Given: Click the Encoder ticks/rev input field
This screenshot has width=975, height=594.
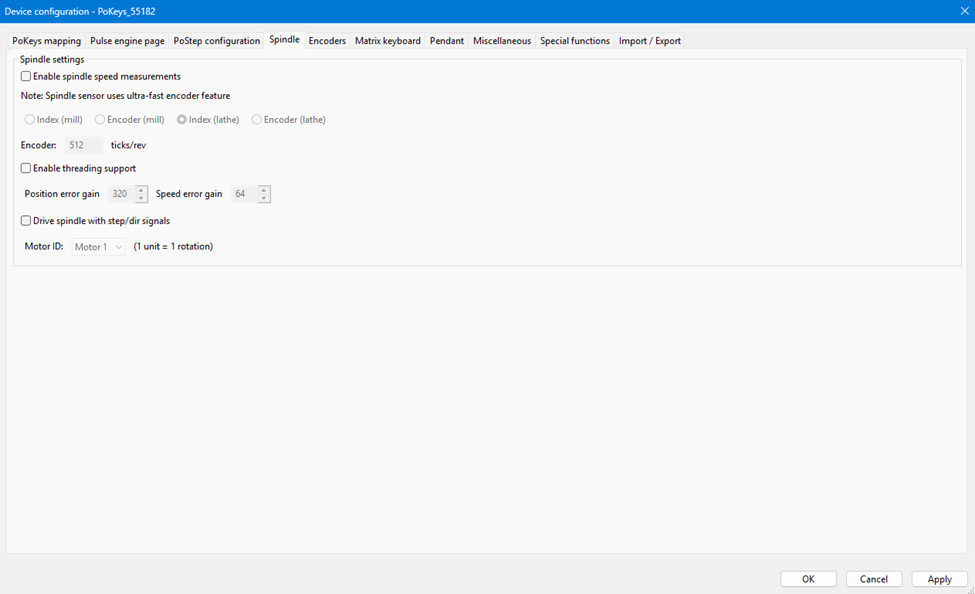Looking at the screenshot, I should 84,145.
